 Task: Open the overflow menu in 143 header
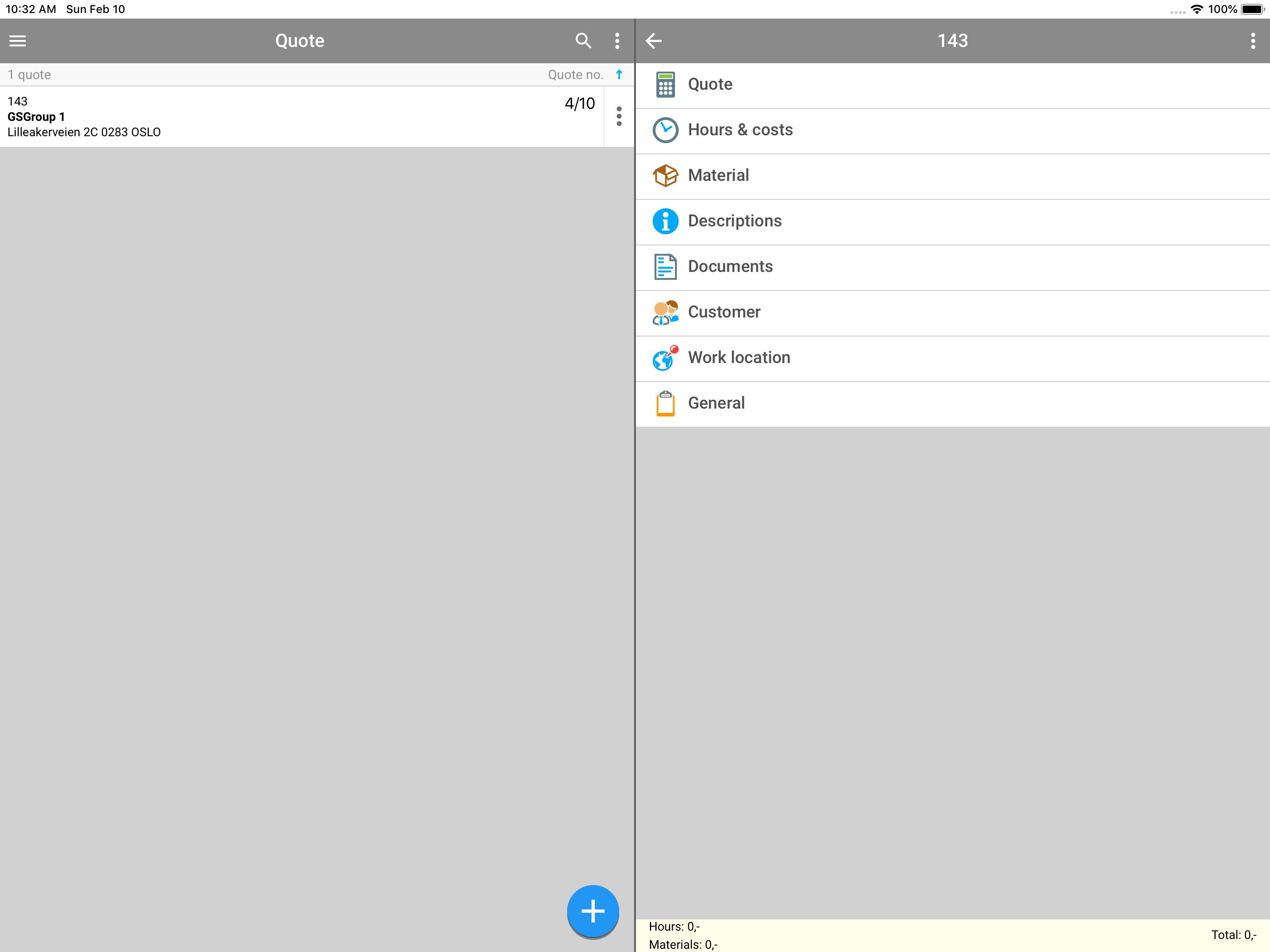point(1253,41)
